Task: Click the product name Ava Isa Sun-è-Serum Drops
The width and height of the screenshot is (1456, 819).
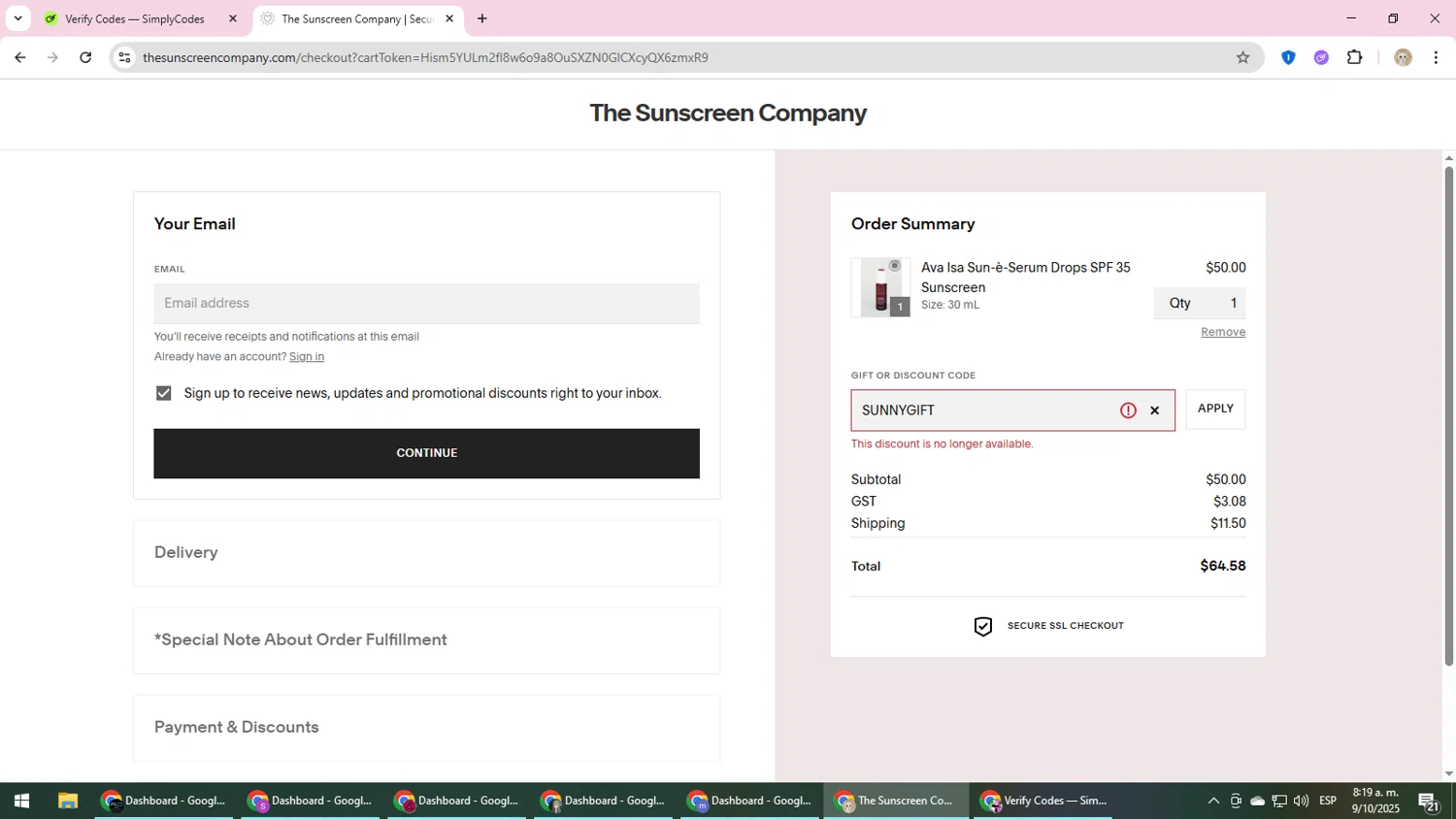Action: (1026, 278)
